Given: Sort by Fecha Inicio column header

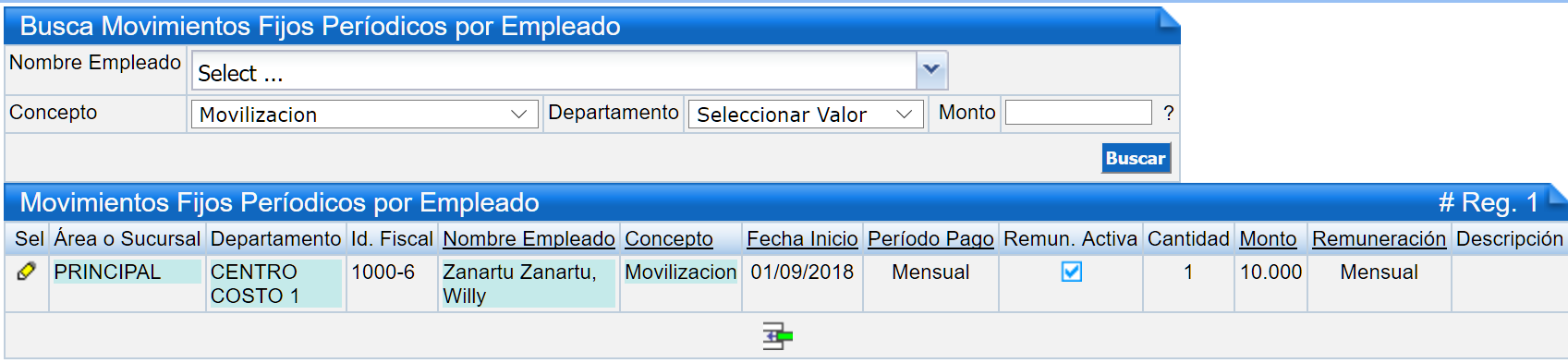Looking at the screenshot, I should 802,238.
